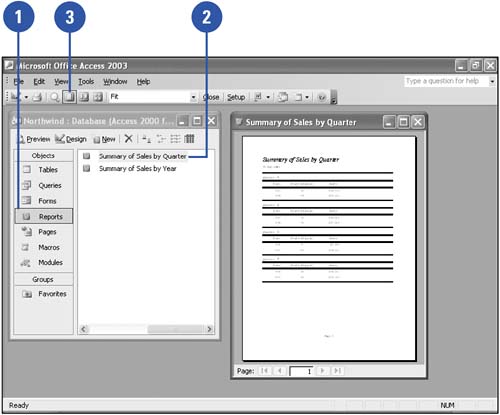Select the 'Summary of Sales by Quarter' report
The height and width of the screenshot is (415, 500).
tap(142, 156)
